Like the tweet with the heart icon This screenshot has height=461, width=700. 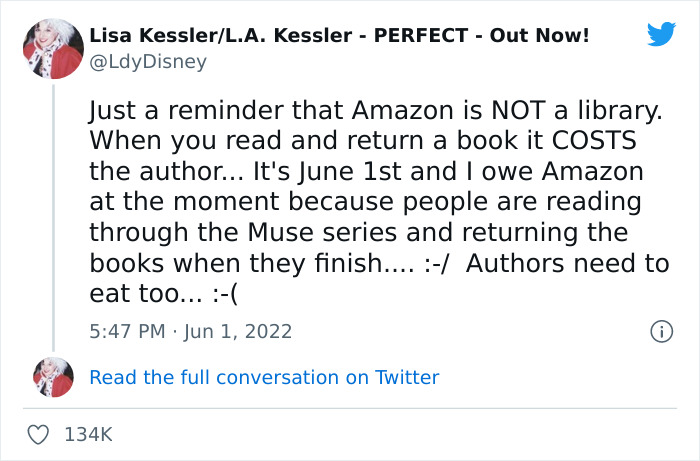point(40,435)
